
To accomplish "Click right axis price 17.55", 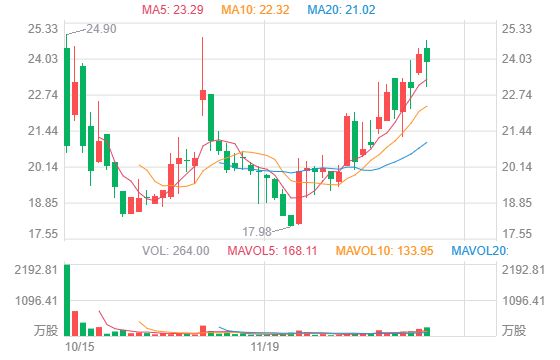I will [x=517, y=234].
